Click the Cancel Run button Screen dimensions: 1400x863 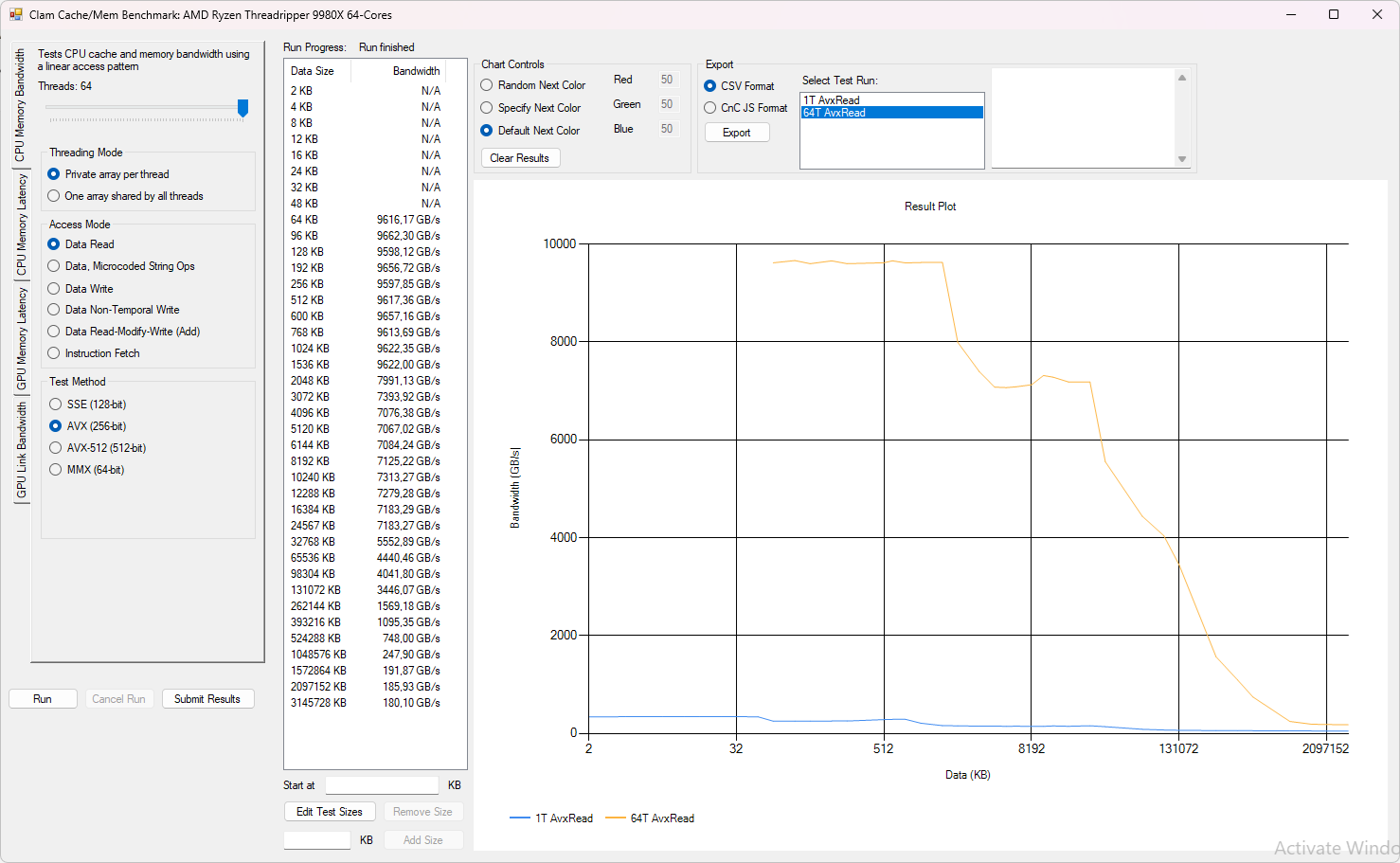point(118,699)
